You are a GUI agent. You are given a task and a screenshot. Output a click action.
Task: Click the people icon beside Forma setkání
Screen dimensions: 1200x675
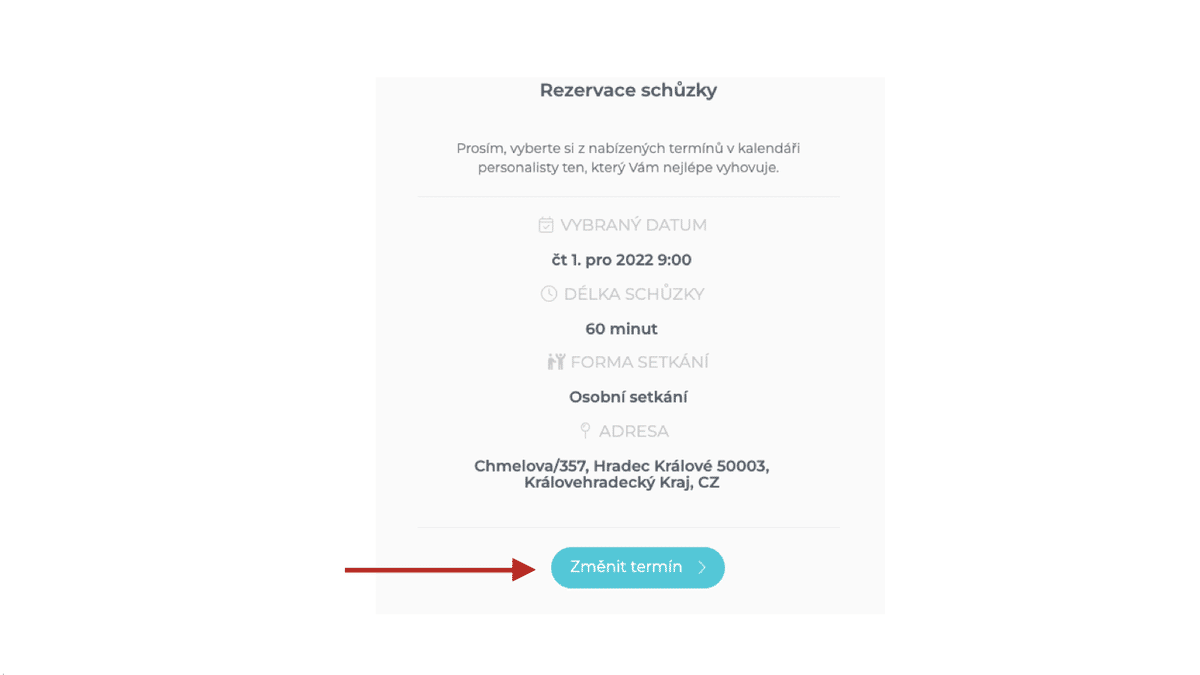[x=556, y=362]
